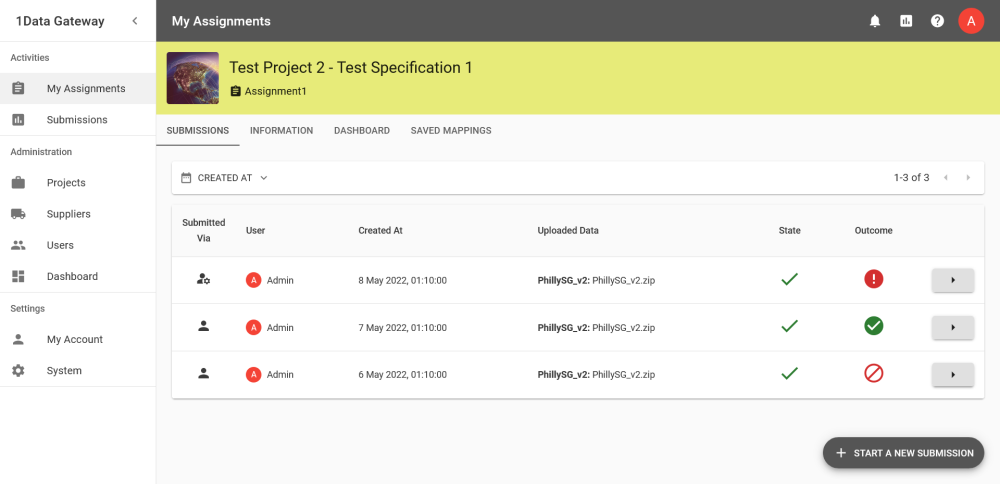Open the chart report icon in header
1000x484 pixels.
tap(906, 21)
